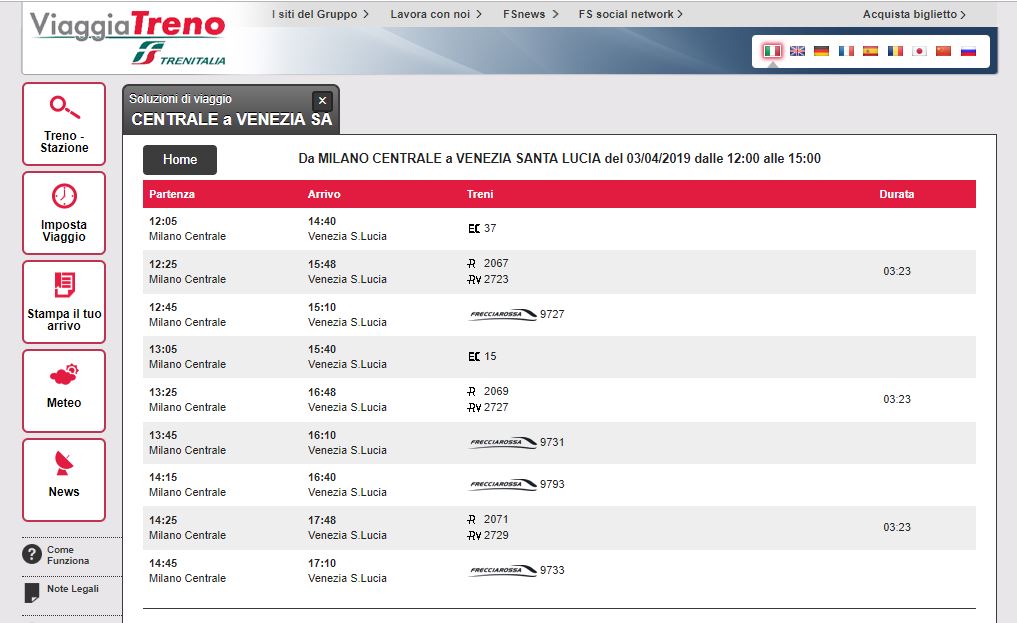The width and height of the screenshot is (1017, 623).
Task: Select the 12:05 departure time
Action: (x=163, y=221)
